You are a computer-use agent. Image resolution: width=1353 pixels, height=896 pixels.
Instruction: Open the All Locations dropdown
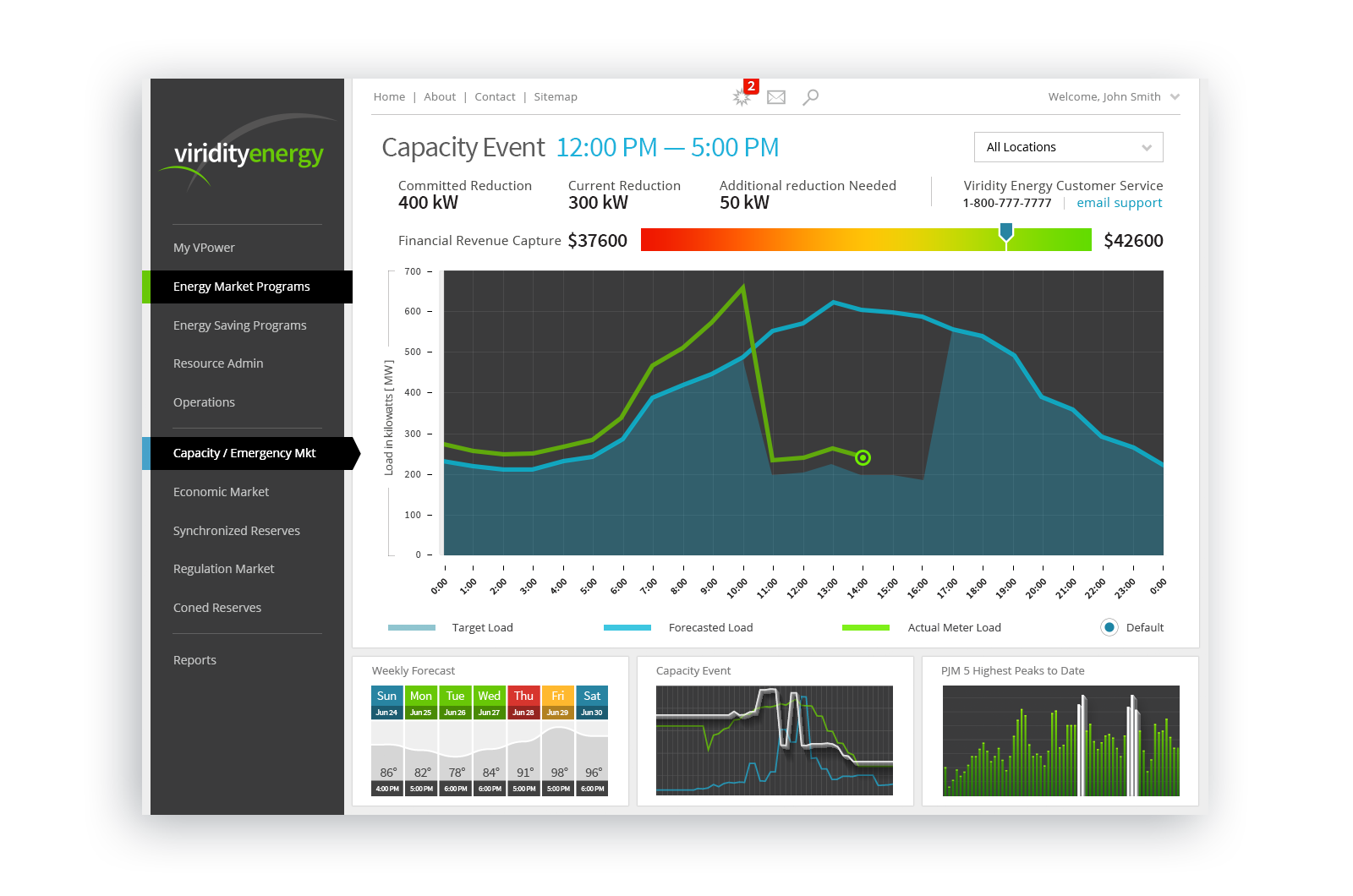(x=1069, y=147)
